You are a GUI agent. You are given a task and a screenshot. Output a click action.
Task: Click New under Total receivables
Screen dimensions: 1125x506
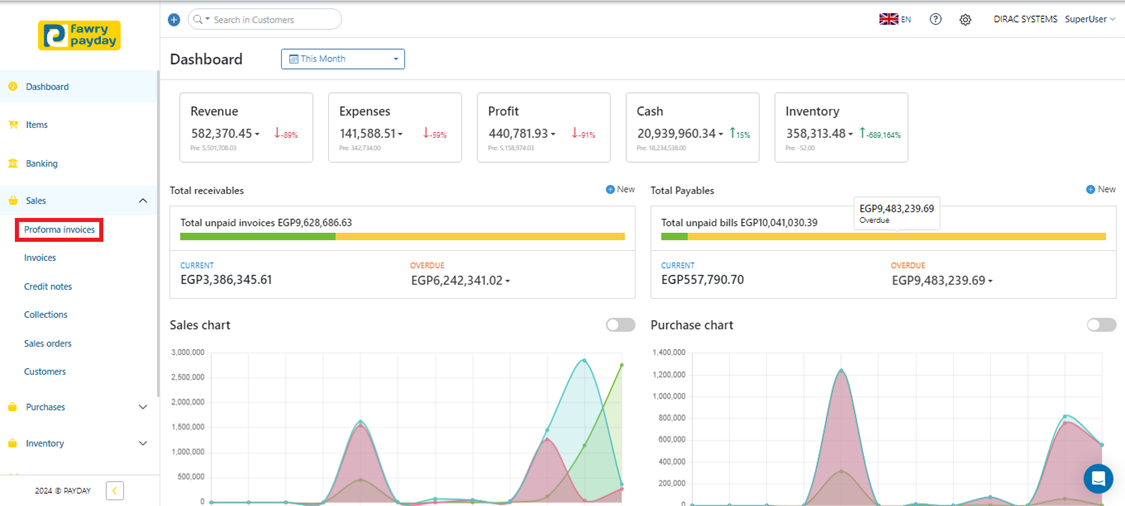coord(620,189)
